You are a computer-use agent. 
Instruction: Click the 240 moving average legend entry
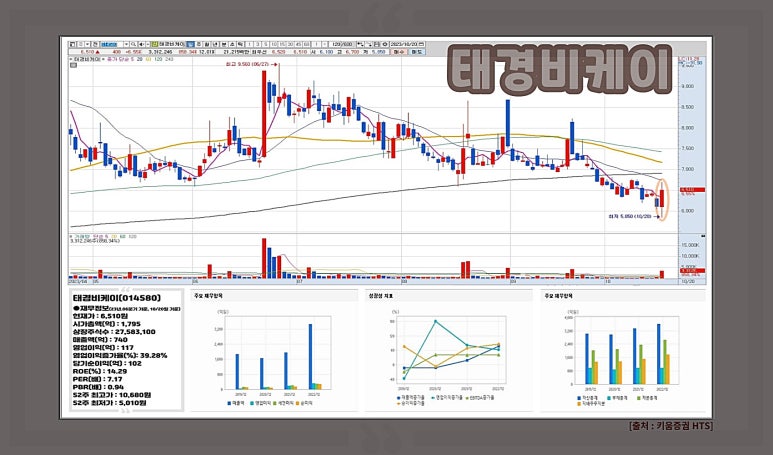pos(169,59)
